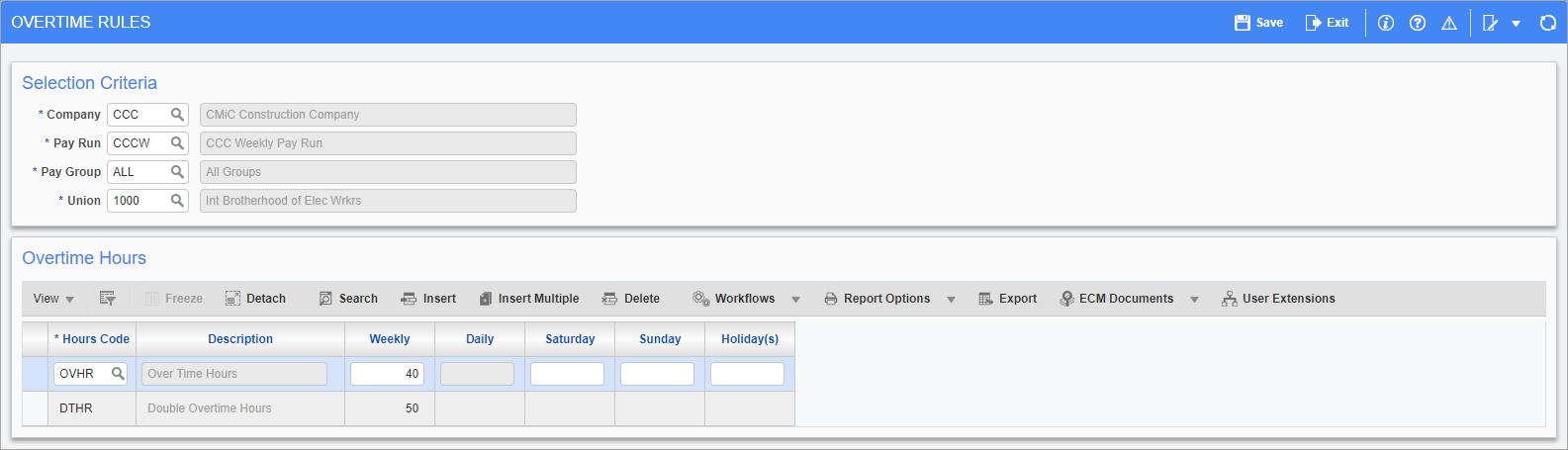
Task: Click the warning triangle icon
Action: pos(1448,23)
